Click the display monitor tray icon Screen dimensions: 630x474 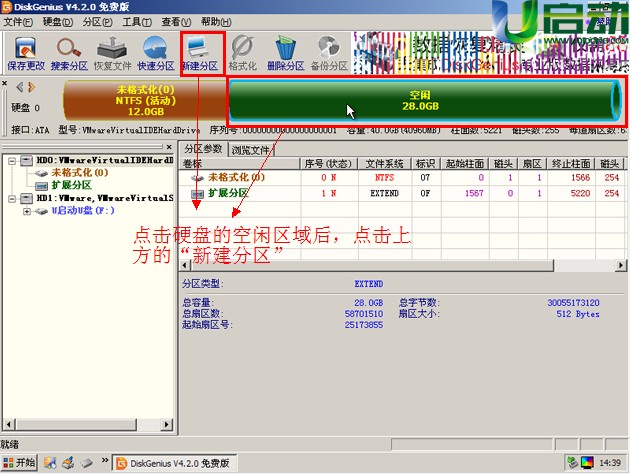(x=587, y=463)
